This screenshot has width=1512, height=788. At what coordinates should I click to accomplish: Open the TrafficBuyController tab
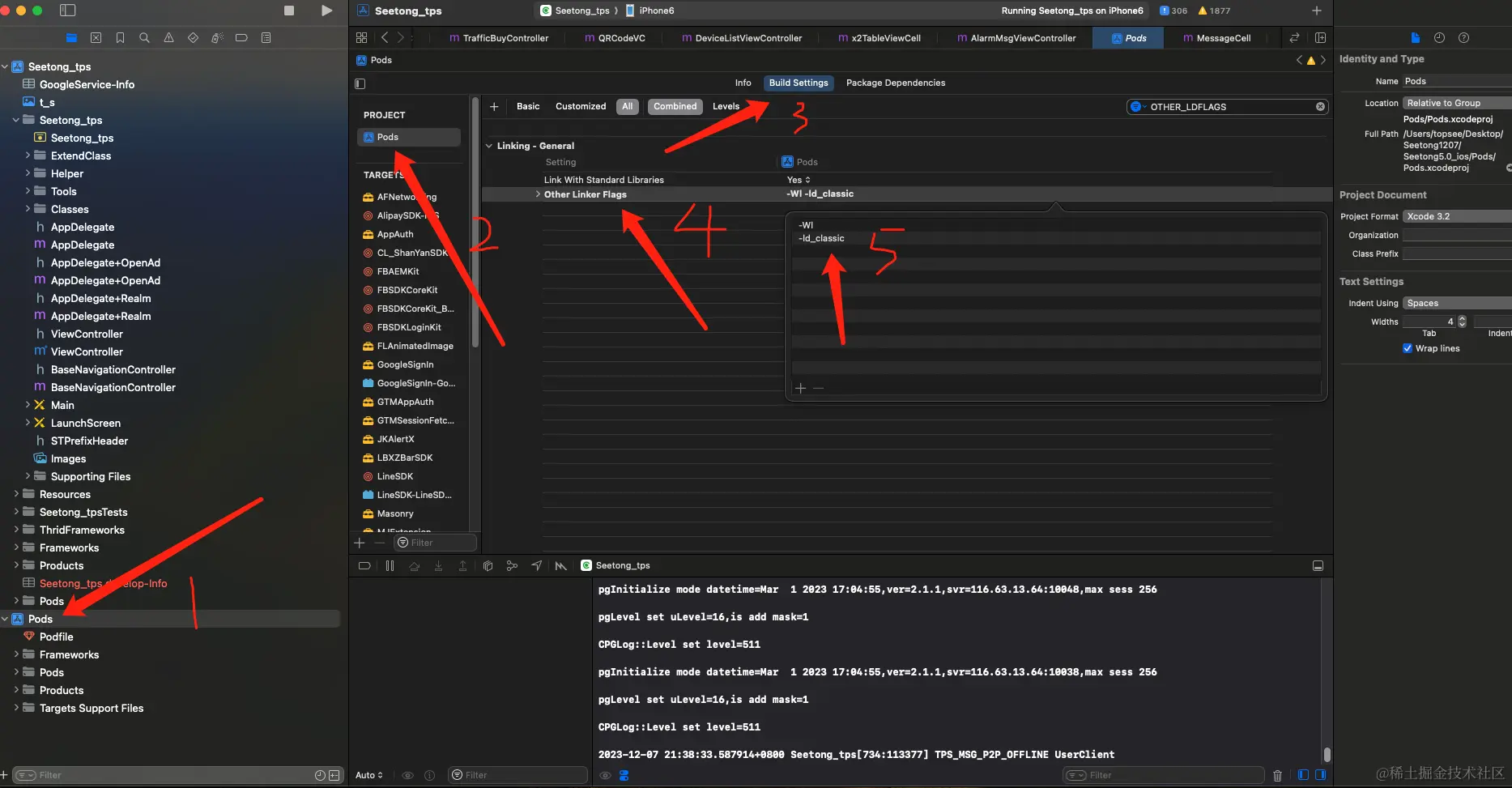click(x=499, y=38)
